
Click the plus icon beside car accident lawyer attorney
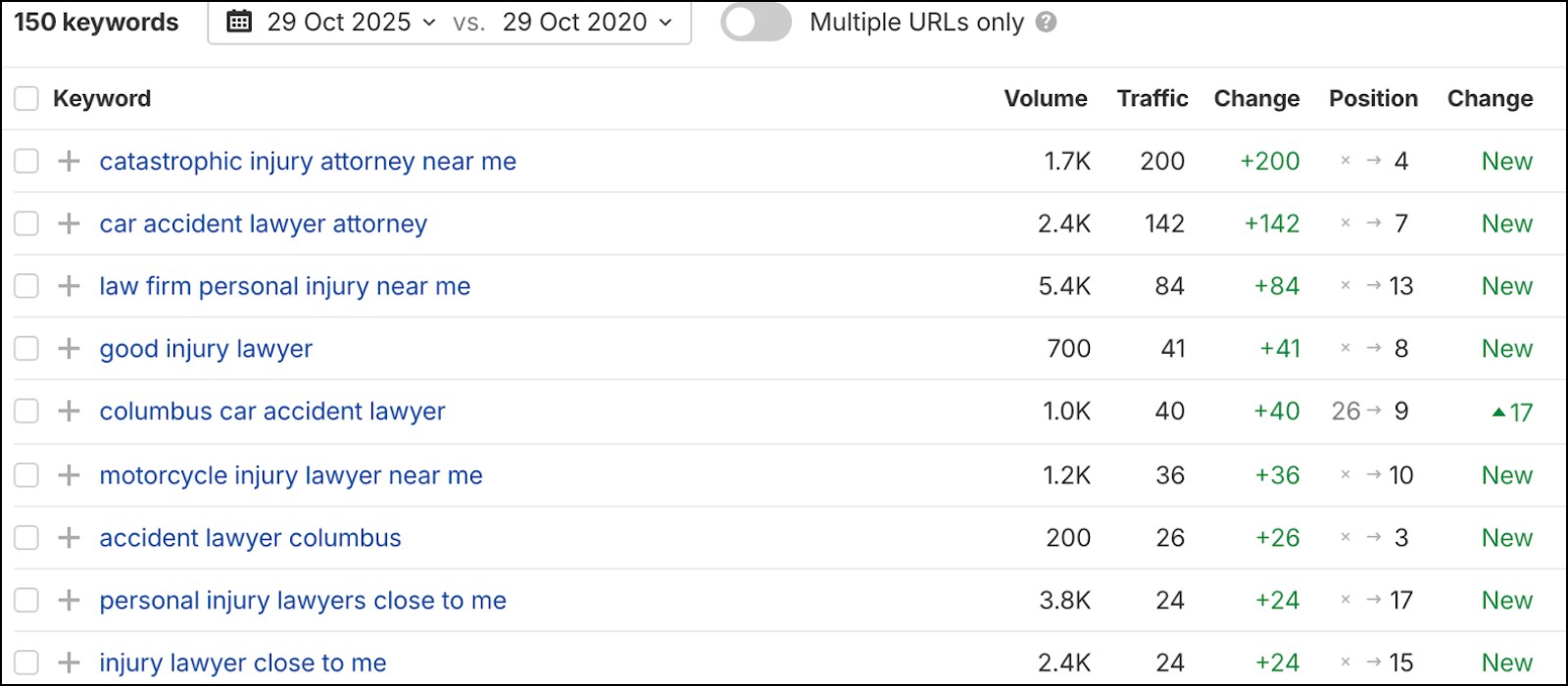[x=68, y=223]
